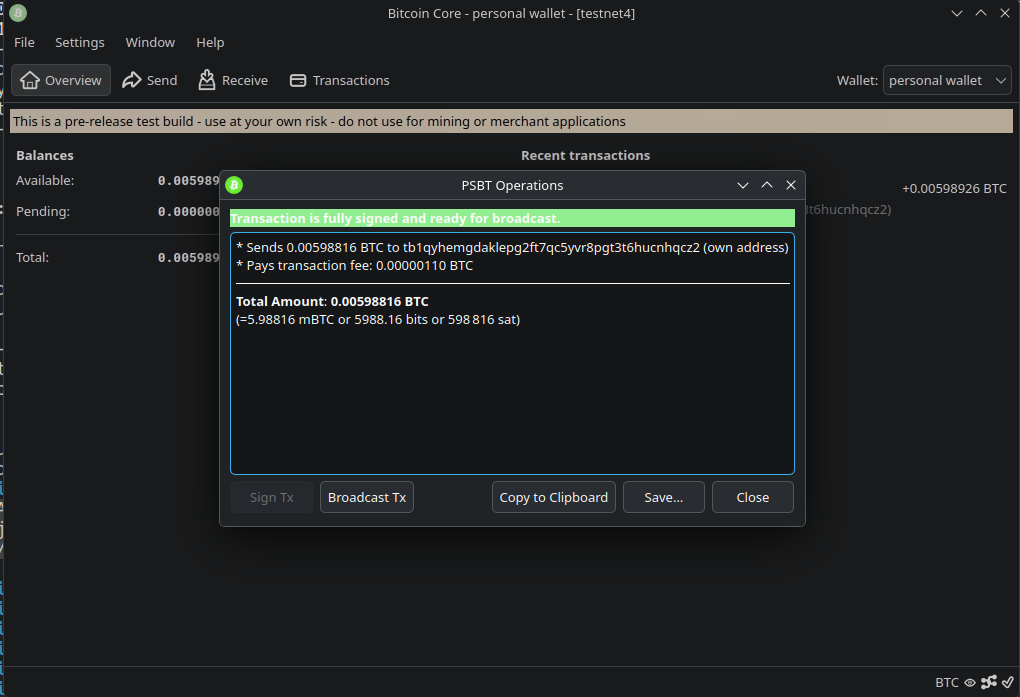
Task: Click the PSBT dialog Bitcoin icon
Action: [x=234, y=185]
